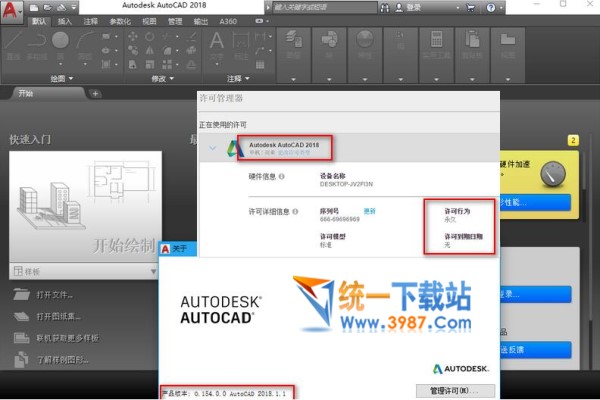Image resolution: width=600 pixels, height=400 pixels.
Task: Switch to the 管理 ribbon tab
Action: point(175,21)
